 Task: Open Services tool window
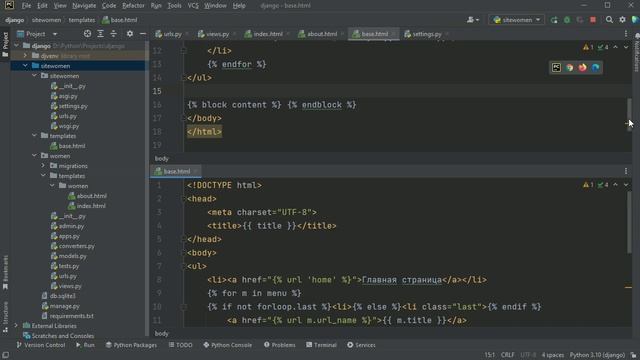coord(361,345)
